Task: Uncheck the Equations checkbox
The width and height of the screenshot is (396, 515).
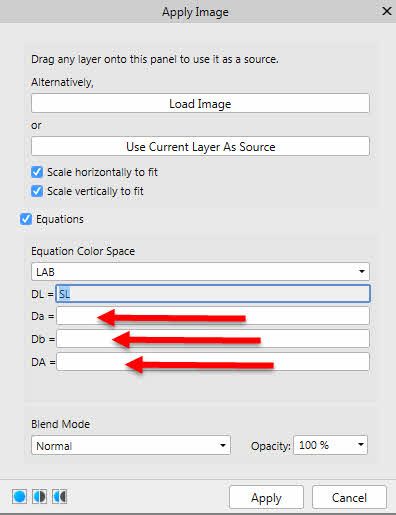Action: (26, 219)
